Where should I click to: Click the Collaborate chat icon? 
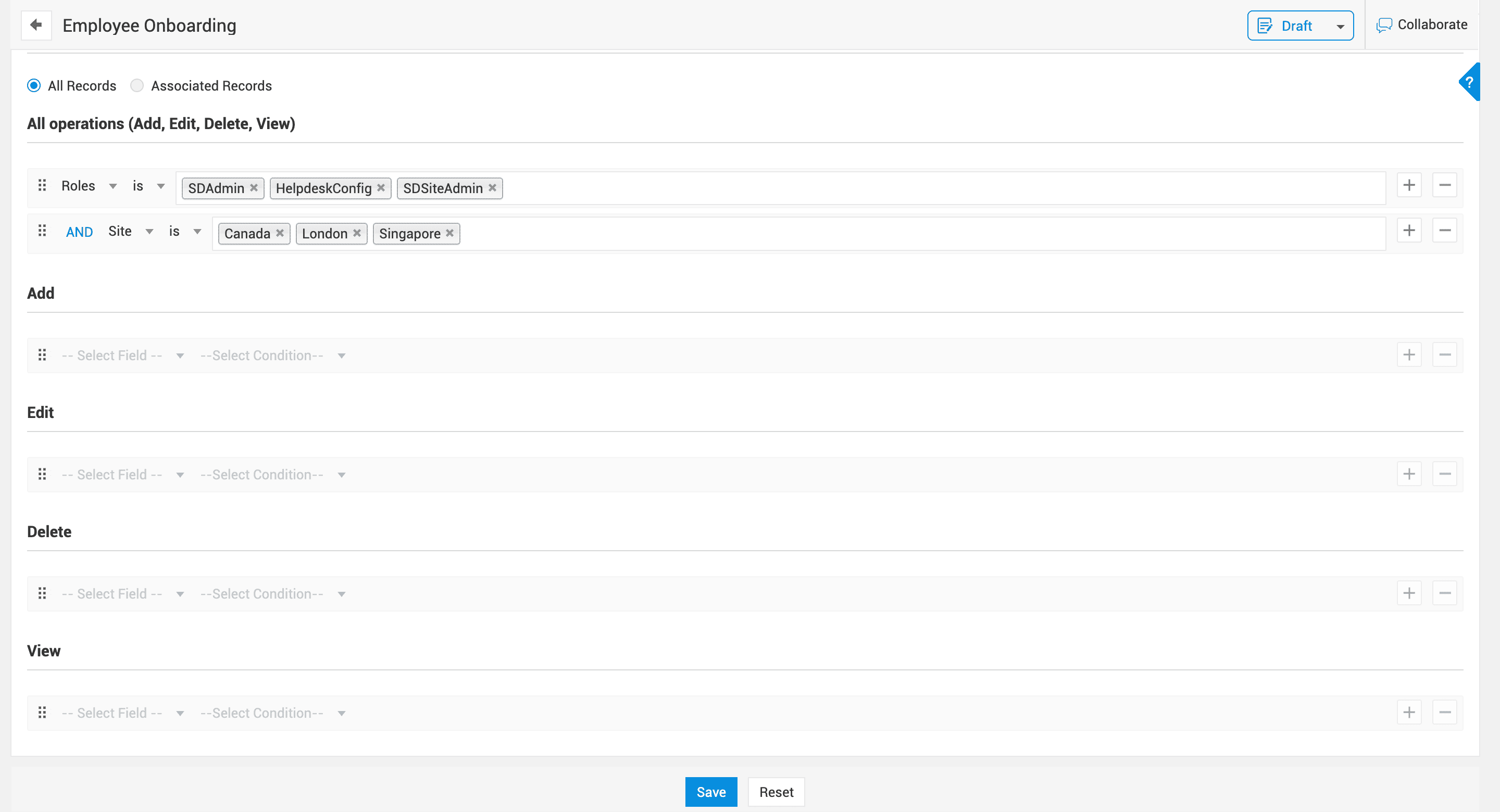[1383, 25]
